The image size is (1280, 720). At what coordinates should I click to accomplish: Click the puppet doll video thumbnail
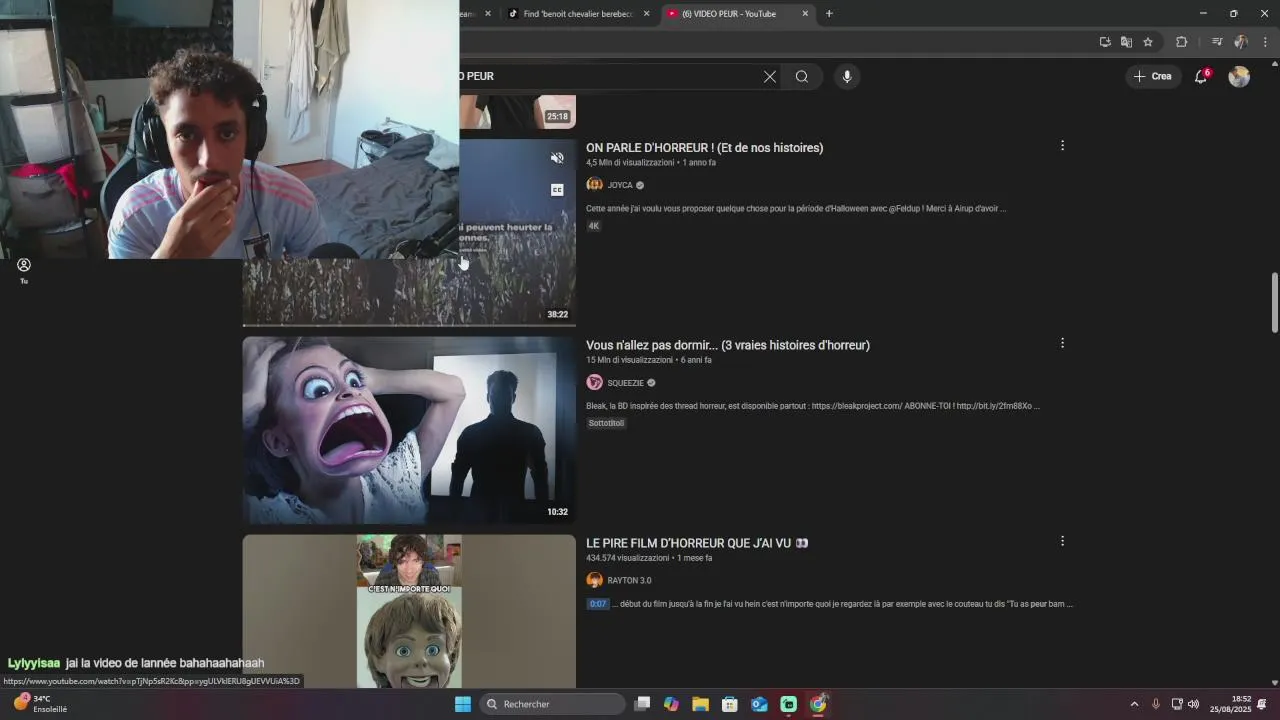pos(409,611)
